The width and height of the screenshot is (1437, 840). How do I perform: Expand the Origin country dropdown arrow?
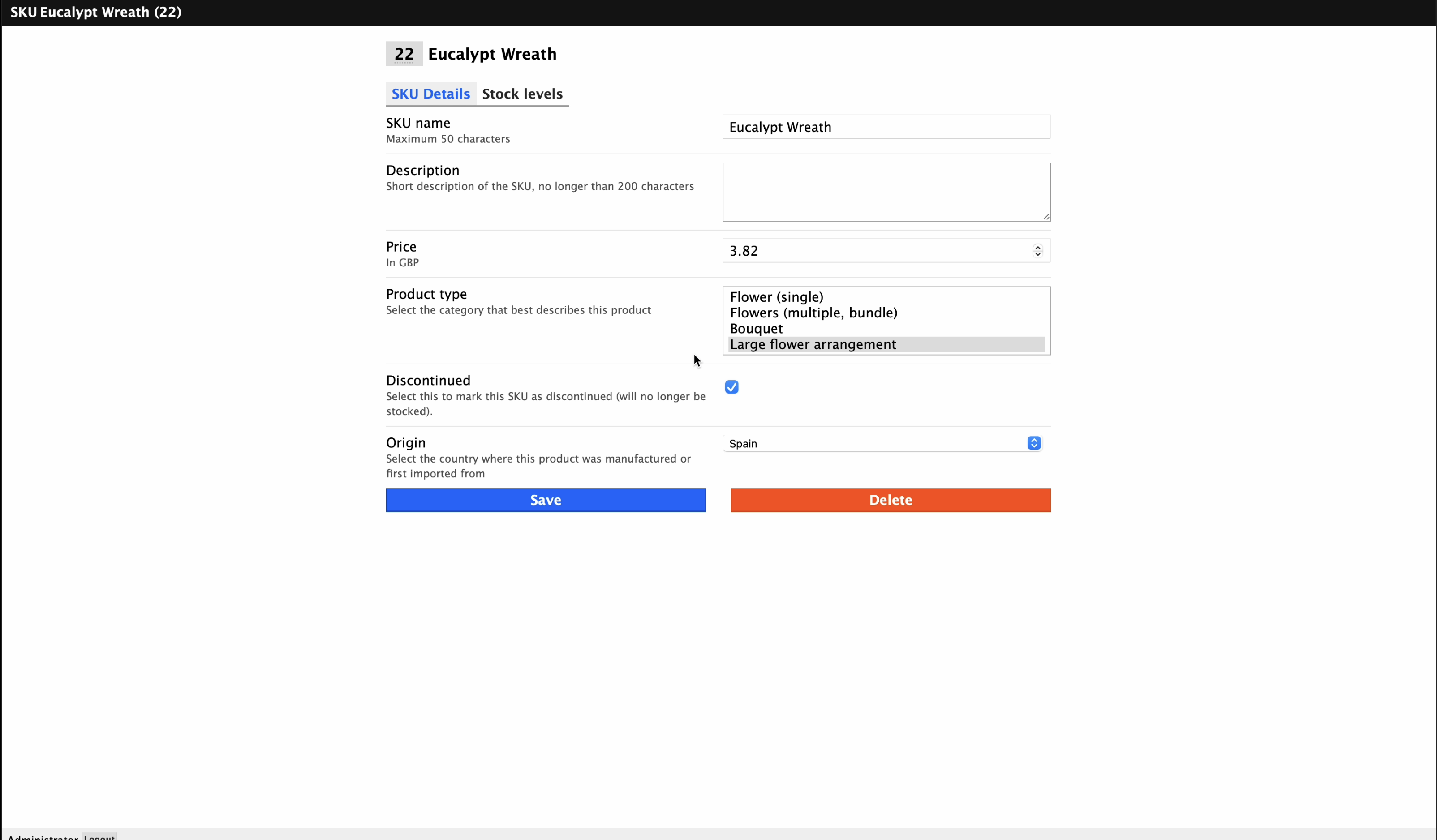click(x=1033, y=443)
